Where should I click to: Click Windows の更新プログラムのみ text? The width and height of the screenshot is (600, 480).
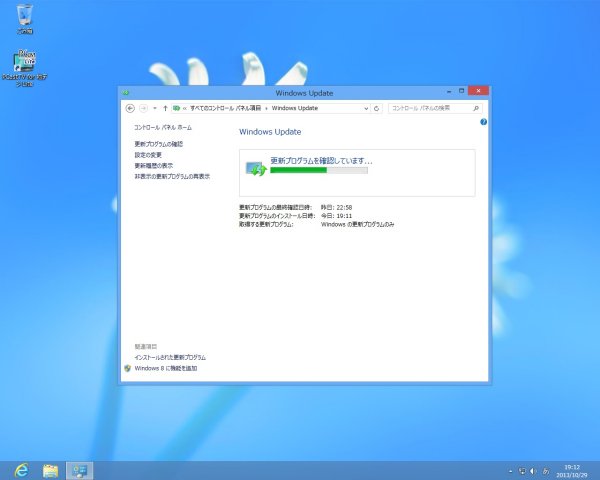357,224
